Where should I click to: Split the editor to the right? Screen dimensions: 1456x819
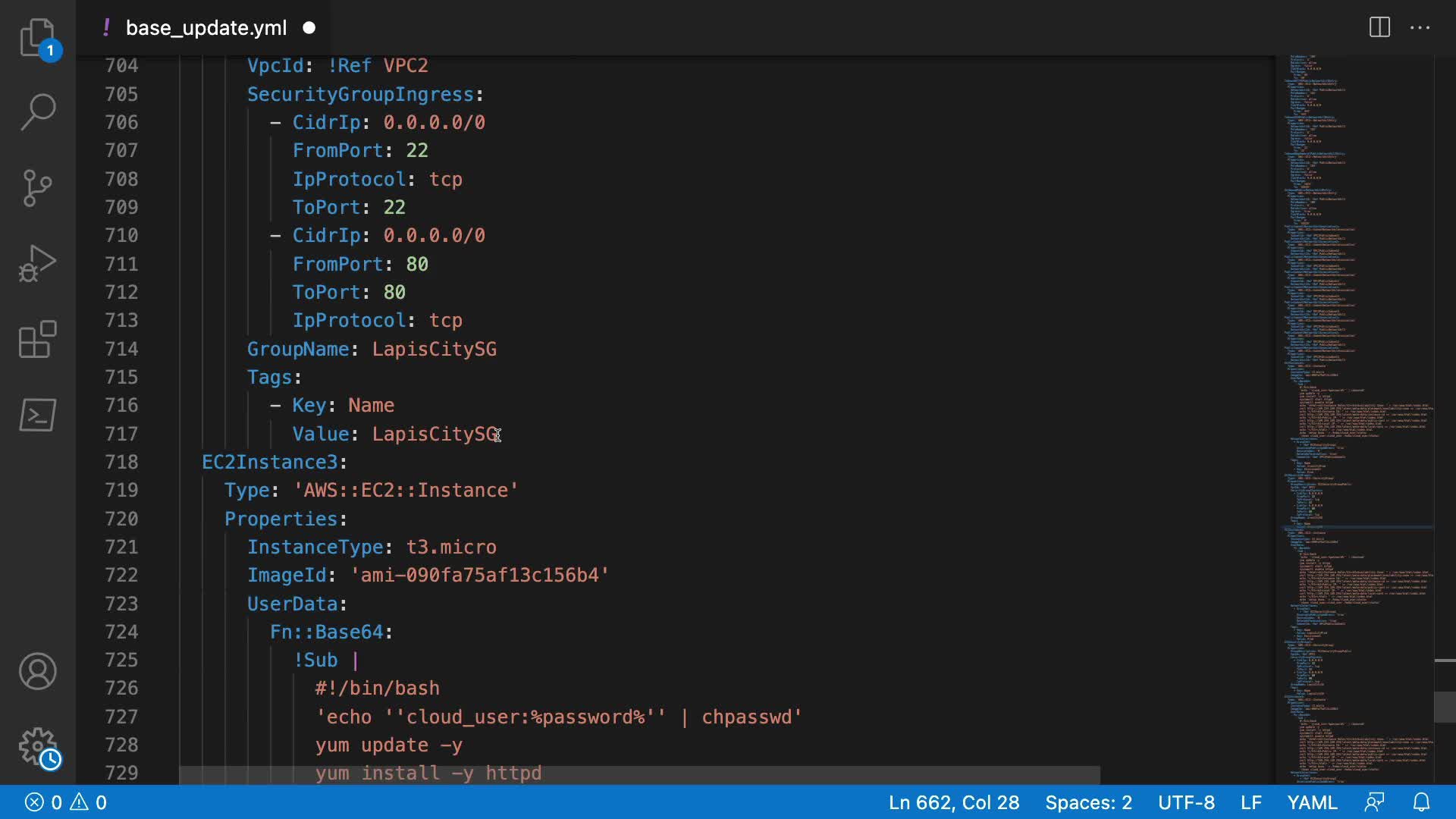point(1379,28)
